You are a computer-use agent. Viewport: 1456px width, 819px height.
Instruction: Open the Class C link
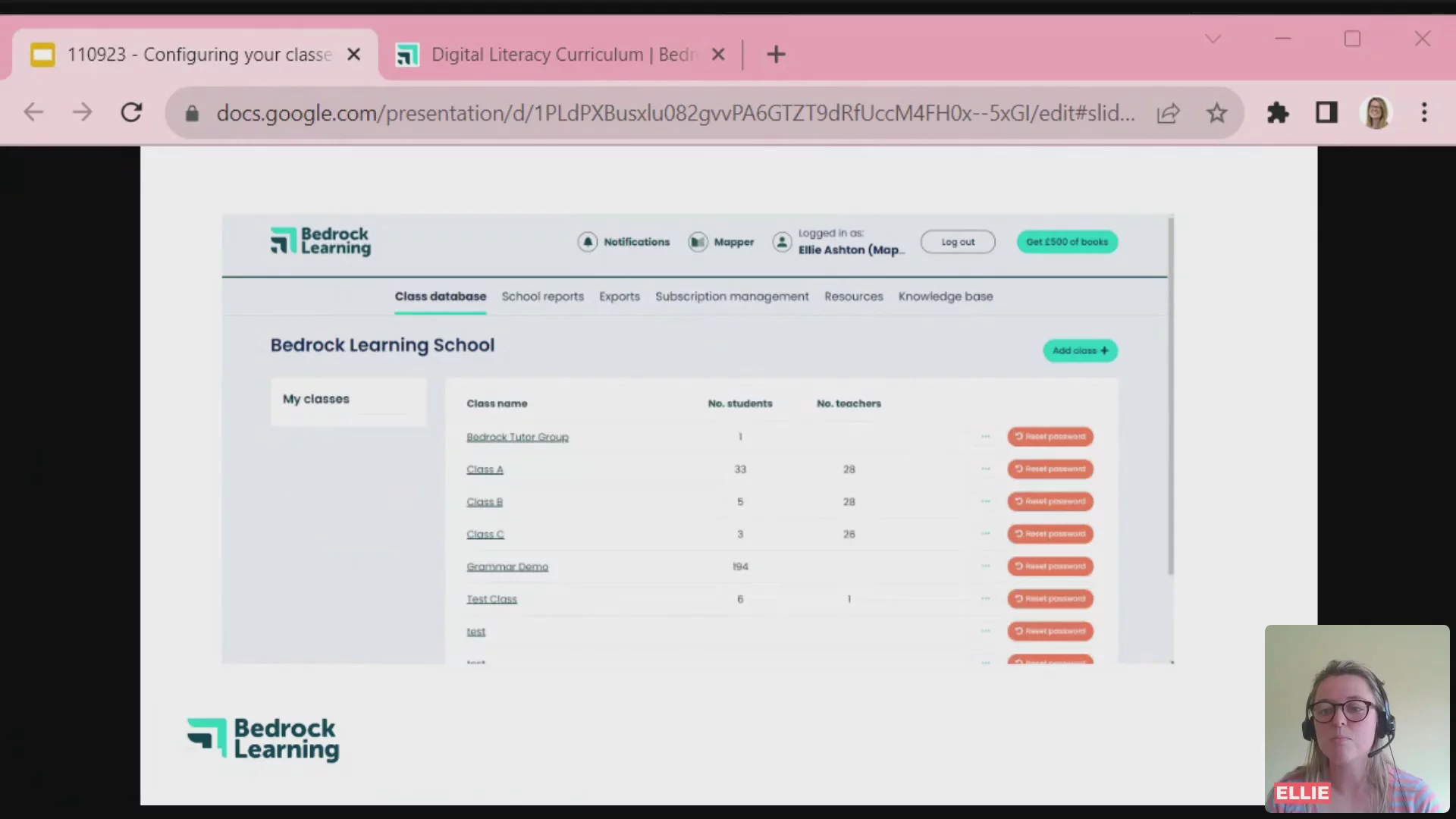[485, 535]
